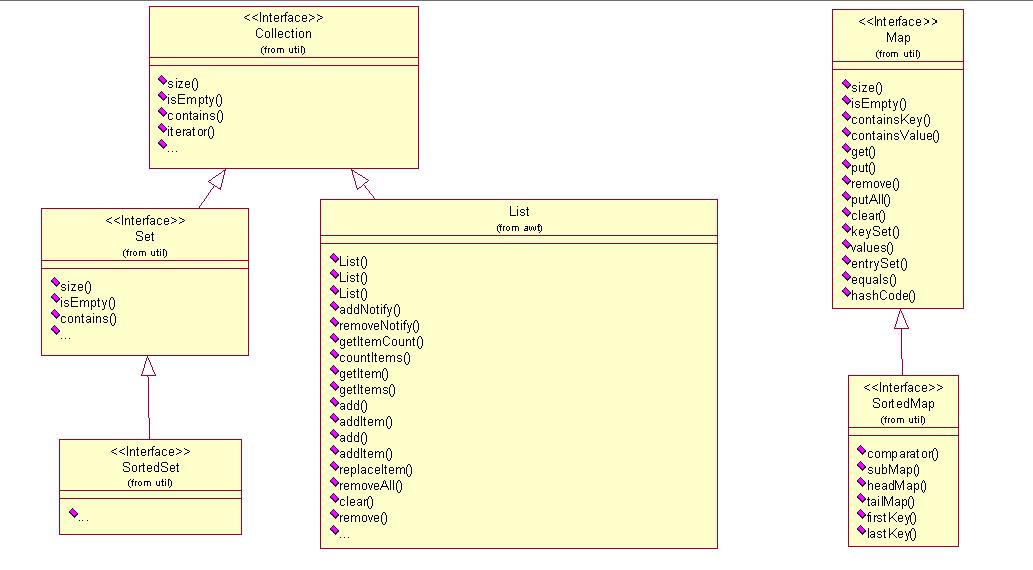Select the diamond icon next to firstKey()
Viewport: 1033px width, 570px height.
pyautogui.click(x=861, y=514)
